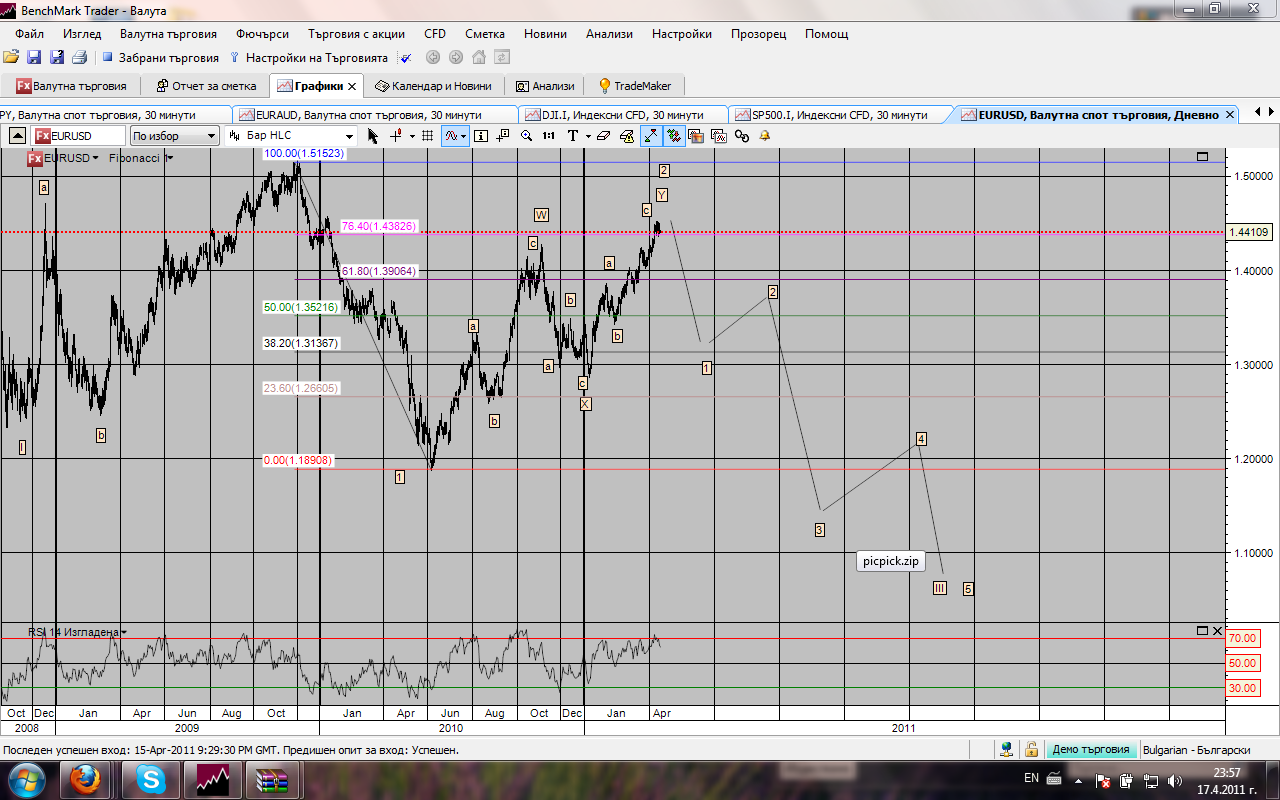This screenshot has height=800, width=1280.
Task: Open the По избор dropdown
Action: pos(175,136)
